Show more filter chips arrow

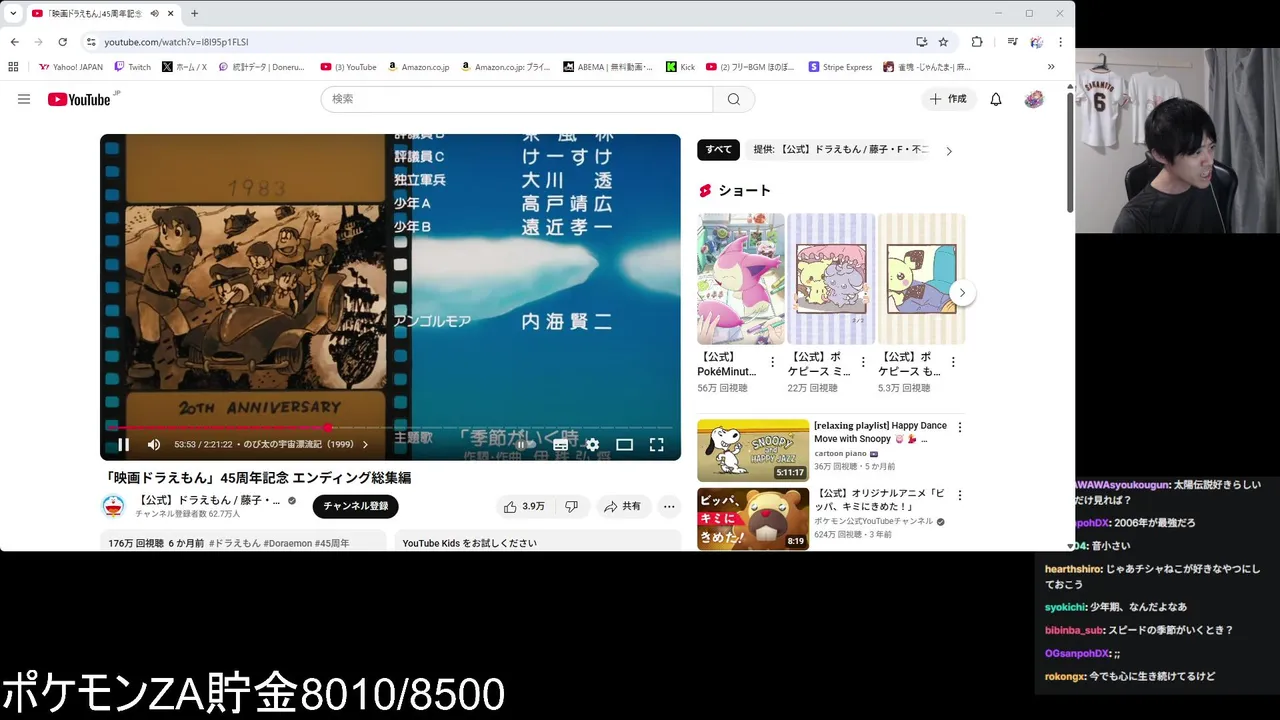tap(949, 151)
